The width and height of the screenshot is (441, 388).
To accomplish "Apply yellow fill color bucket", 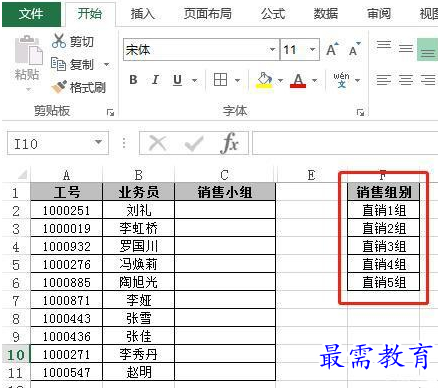I will 264,80.
